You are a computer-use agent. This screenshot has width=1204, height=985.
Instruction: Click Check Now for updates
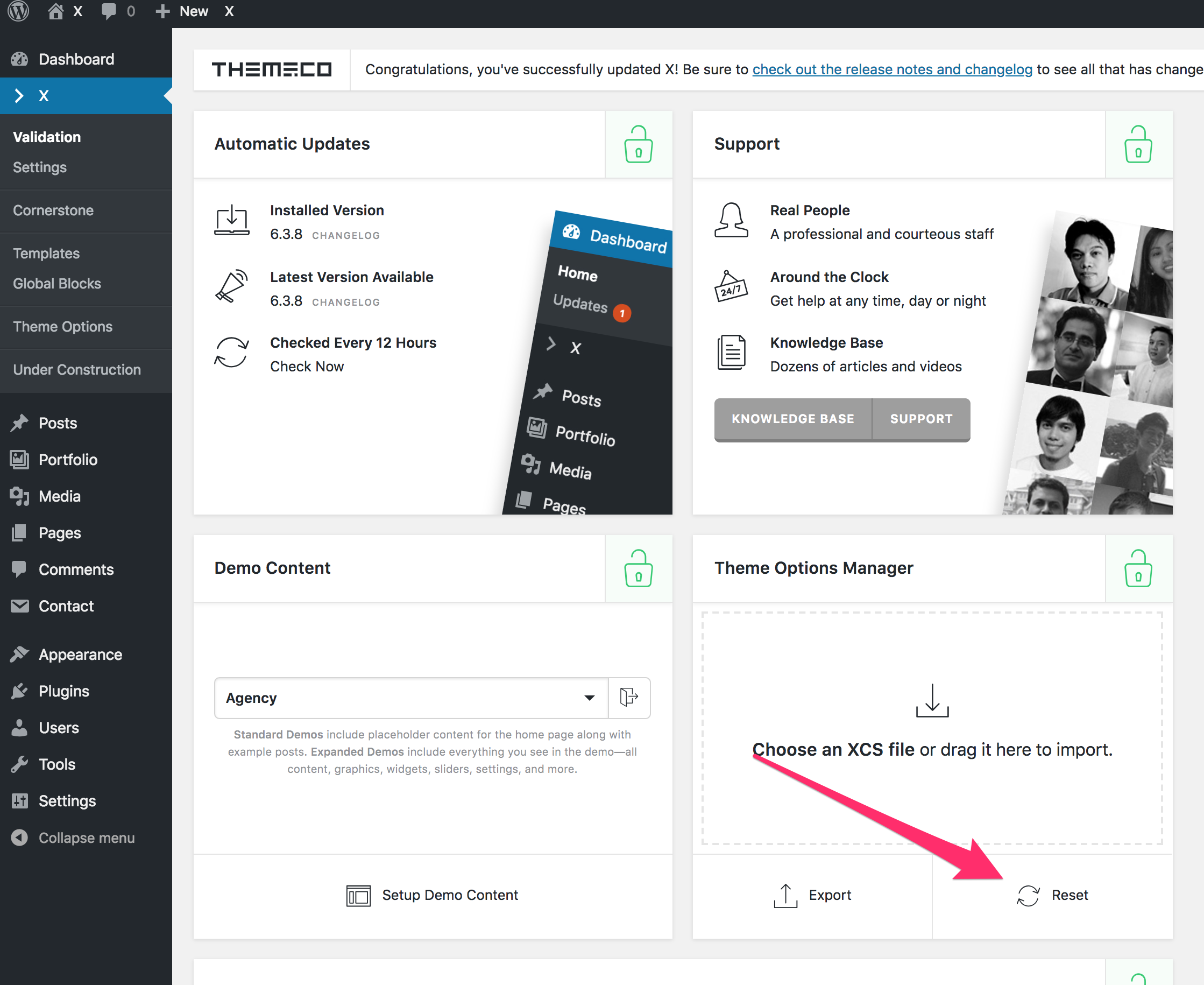tap(307, 367)
